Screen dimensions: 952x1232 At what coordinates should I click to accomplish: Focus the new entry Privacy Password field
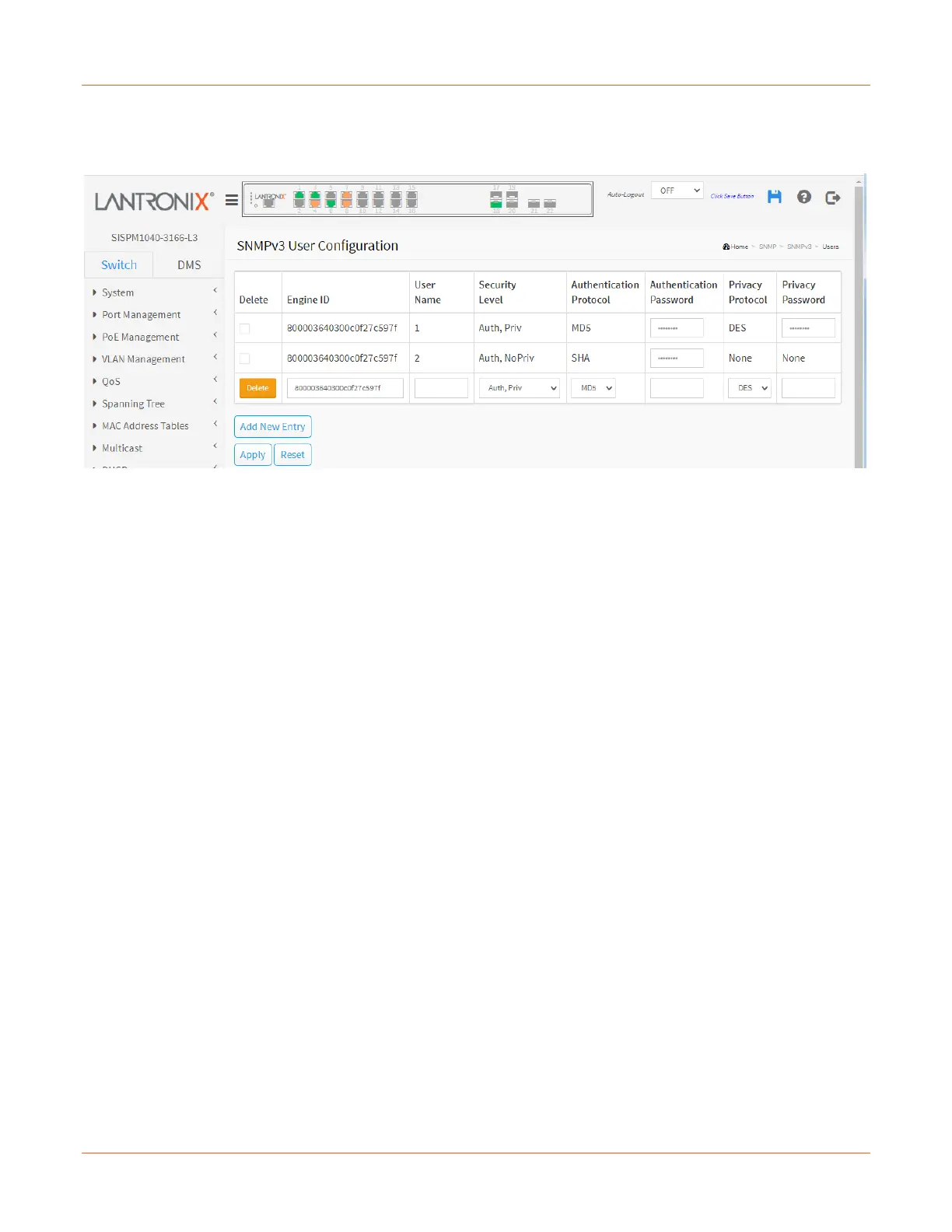tap(808, 388)
